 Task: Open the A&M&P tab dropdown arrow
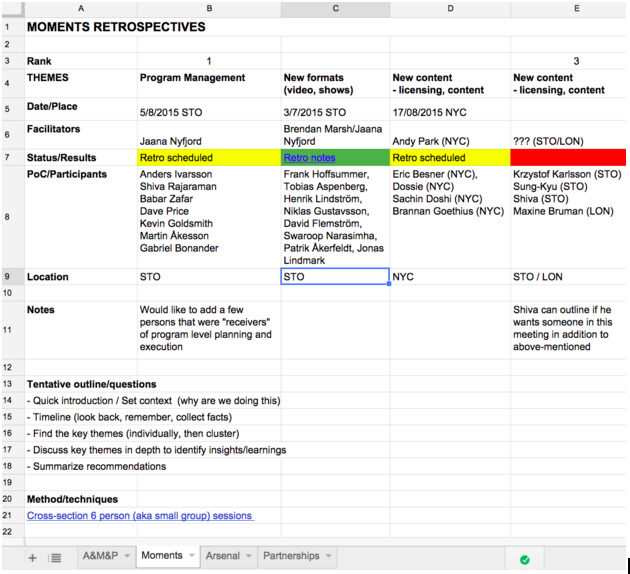pos(127,556)
